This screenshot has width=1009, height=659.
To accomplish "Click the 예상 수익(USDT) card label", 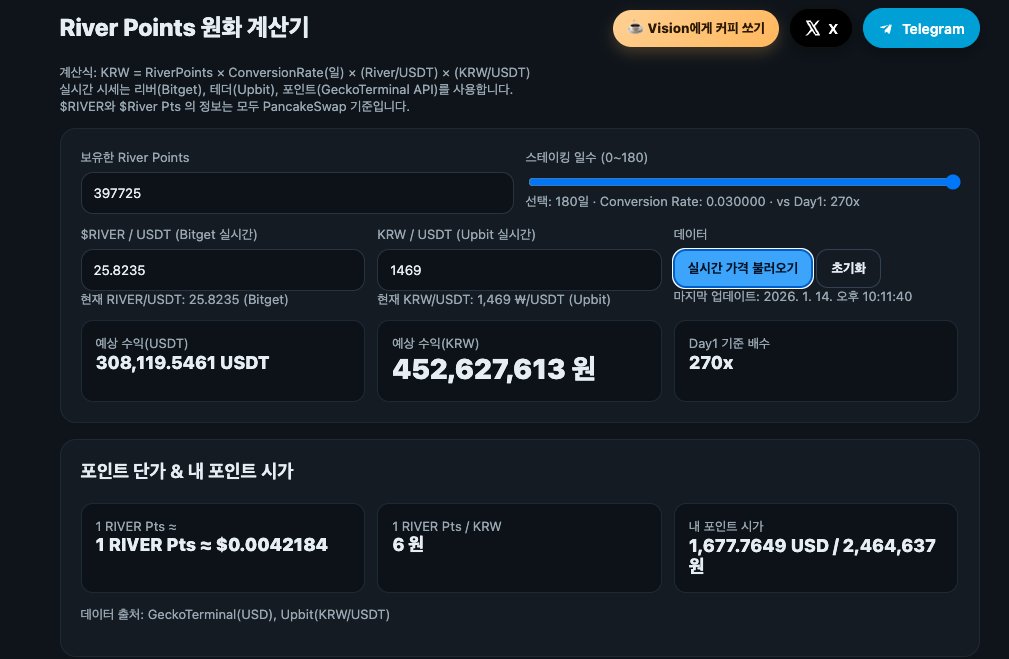I will pos(142,344).
